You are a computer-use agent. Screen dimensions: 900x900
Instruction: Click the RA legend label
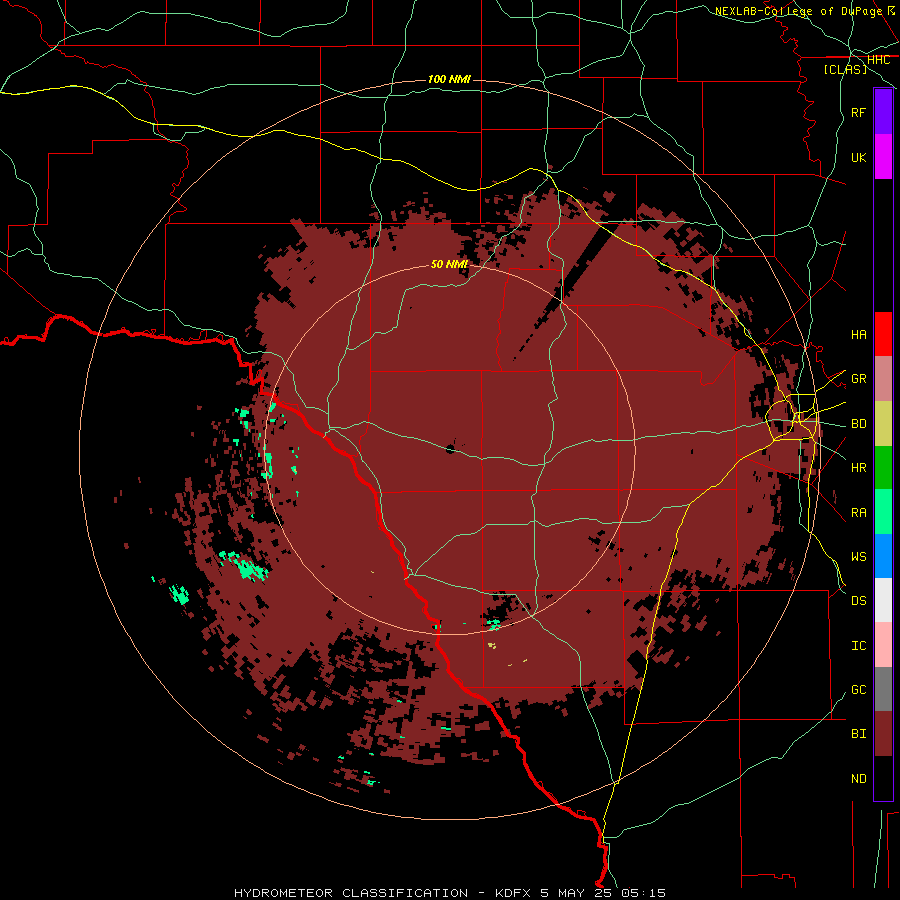pos(859,512)
